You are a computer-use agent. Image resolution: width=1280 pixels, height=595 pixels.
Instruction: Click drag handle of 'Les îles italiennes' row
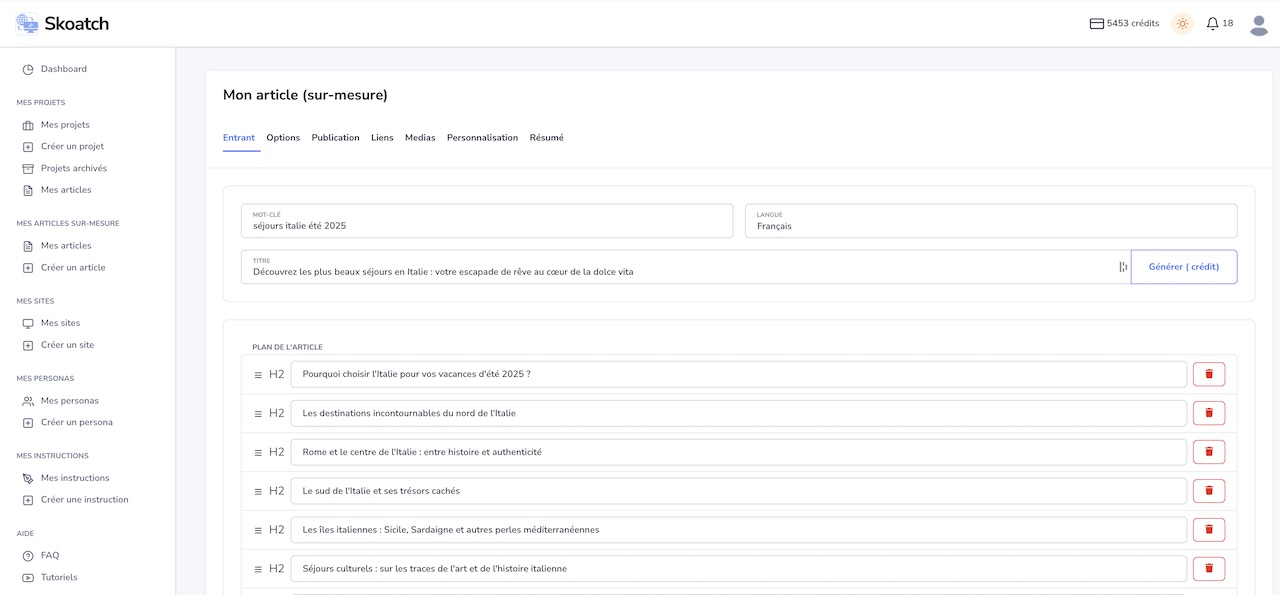[x=258, y=530]
